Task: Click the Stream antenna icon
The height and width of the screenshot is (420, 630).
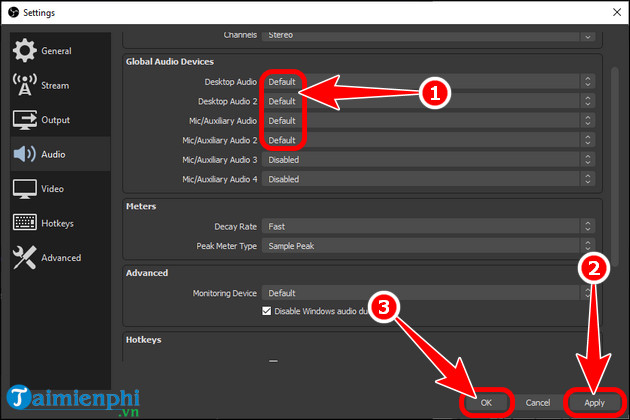Action: (x=25, y=85)
